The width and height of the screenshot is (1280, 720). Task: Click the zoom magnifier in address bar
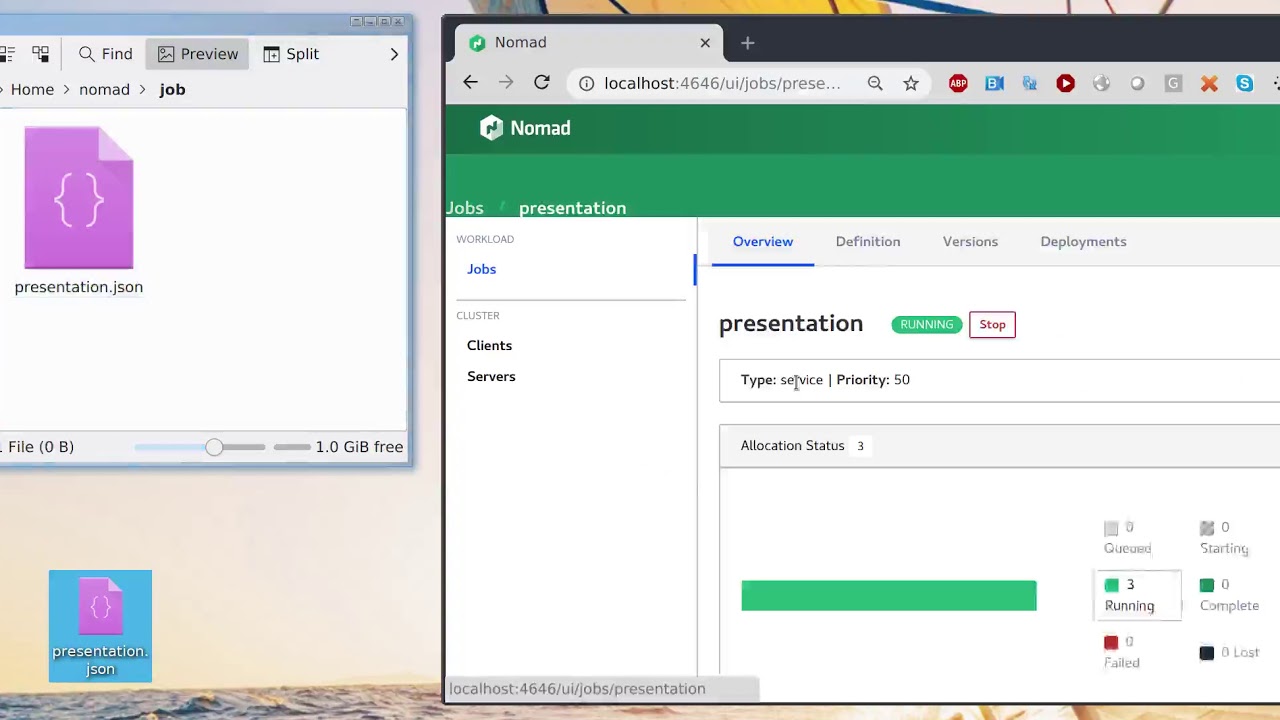click(x=875, y=83)
